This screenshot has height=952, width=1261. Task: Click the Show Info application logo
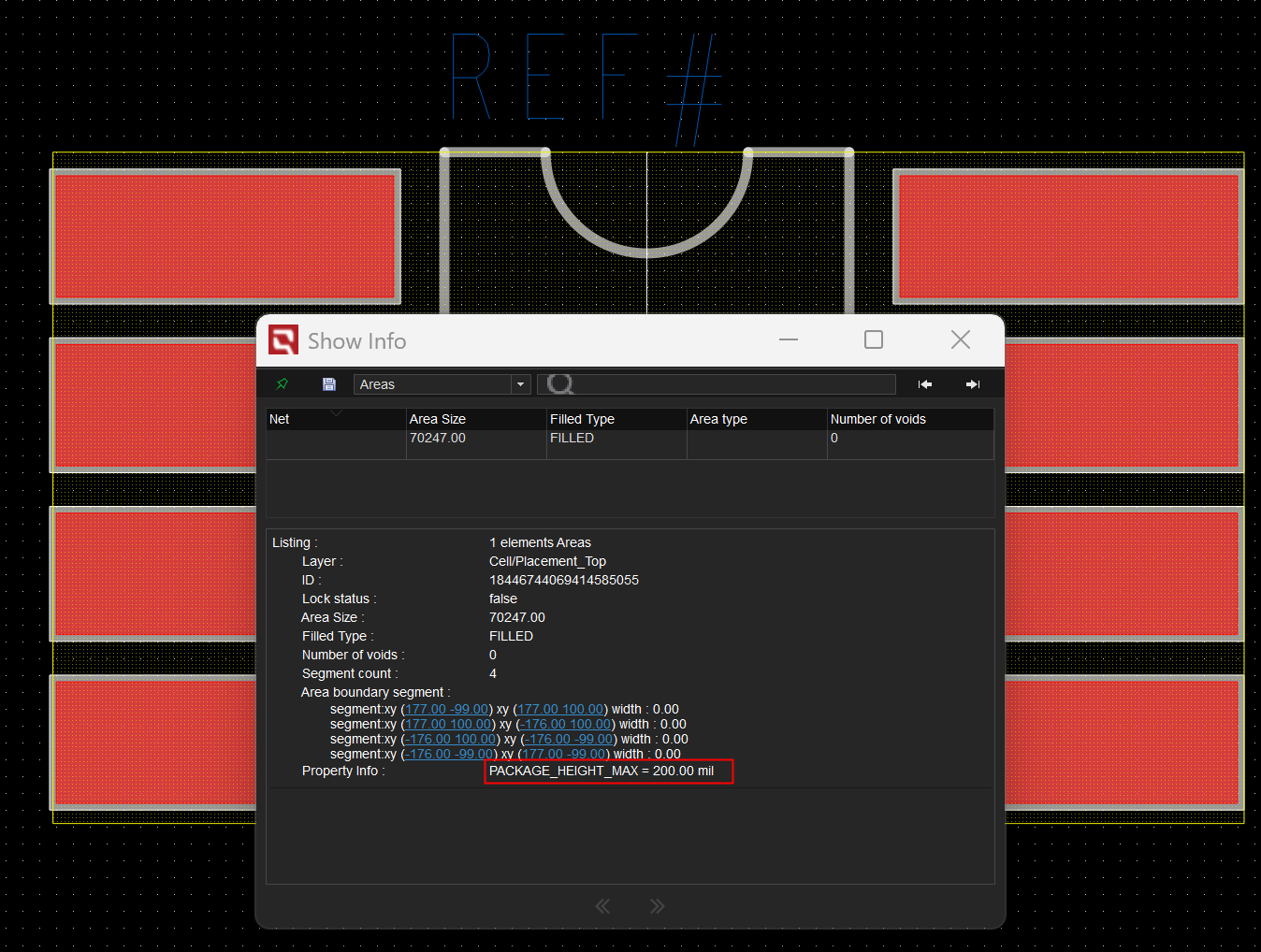[x=283, y=340]
